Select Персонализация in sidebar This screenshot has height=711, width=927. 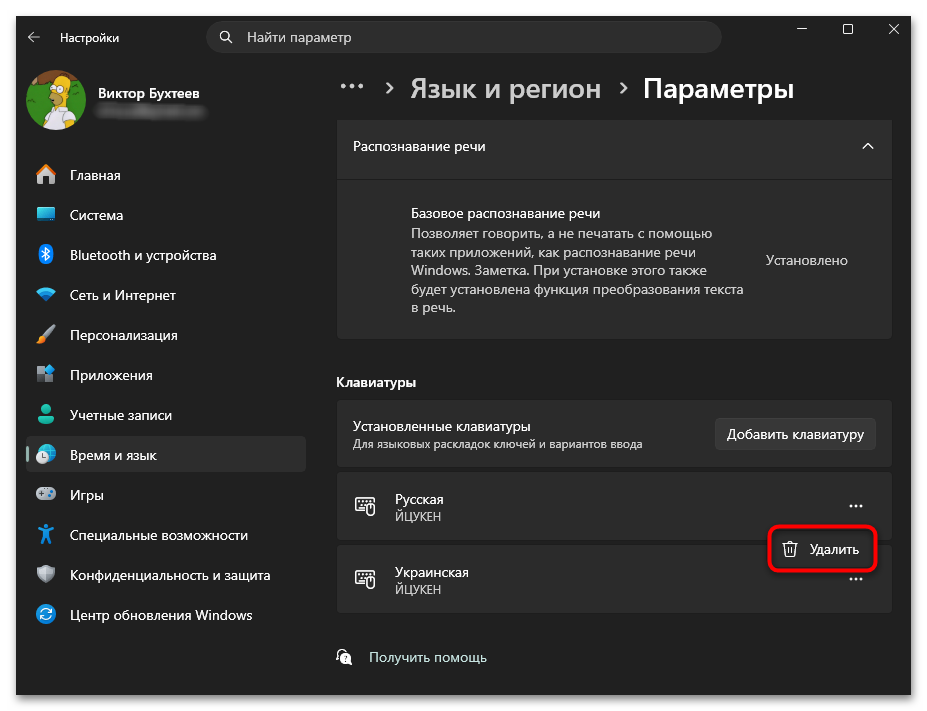[166, 335]
